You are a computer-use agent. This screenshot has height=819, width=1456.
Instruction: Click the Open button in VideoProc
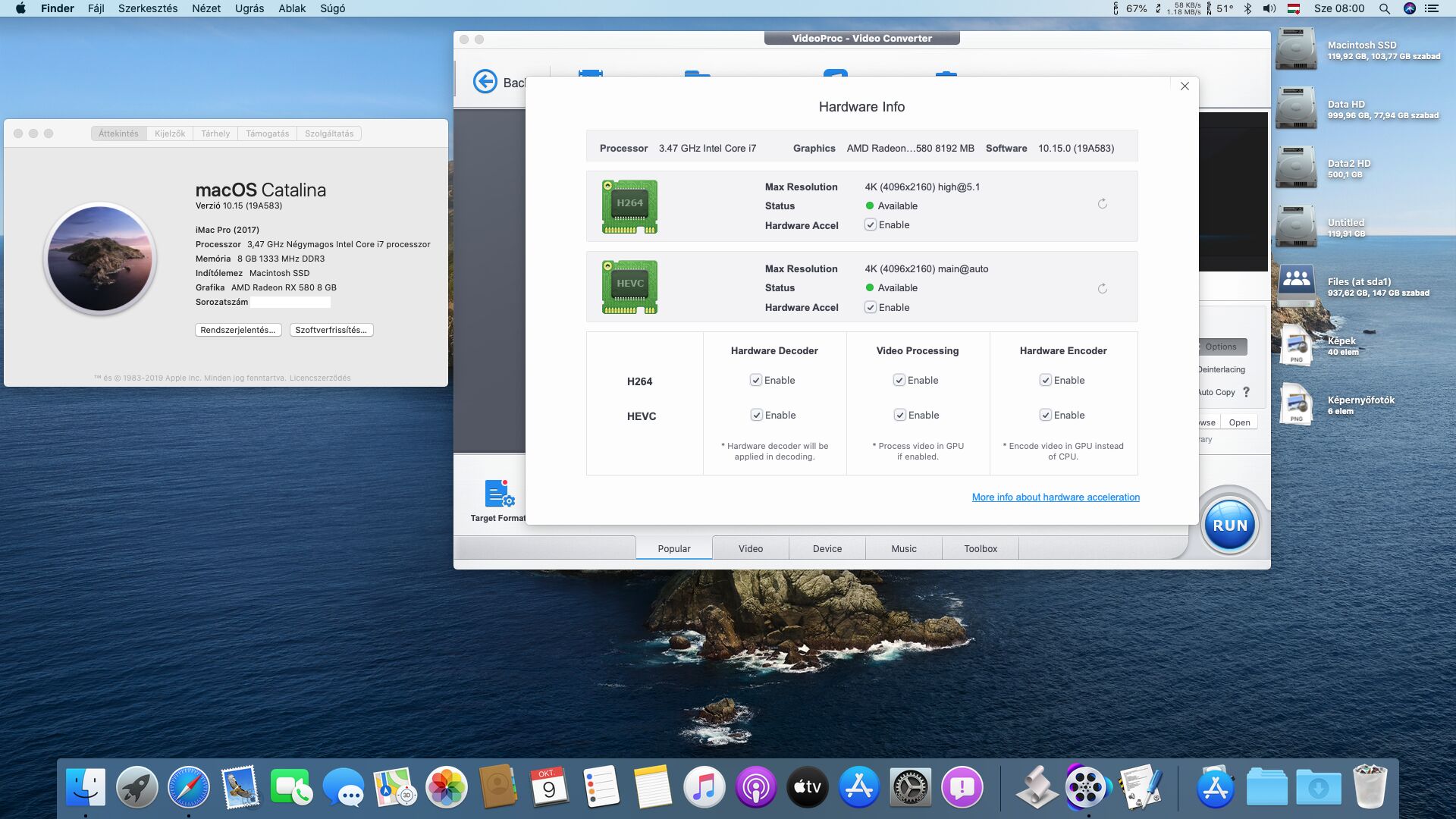[1239, 422]
